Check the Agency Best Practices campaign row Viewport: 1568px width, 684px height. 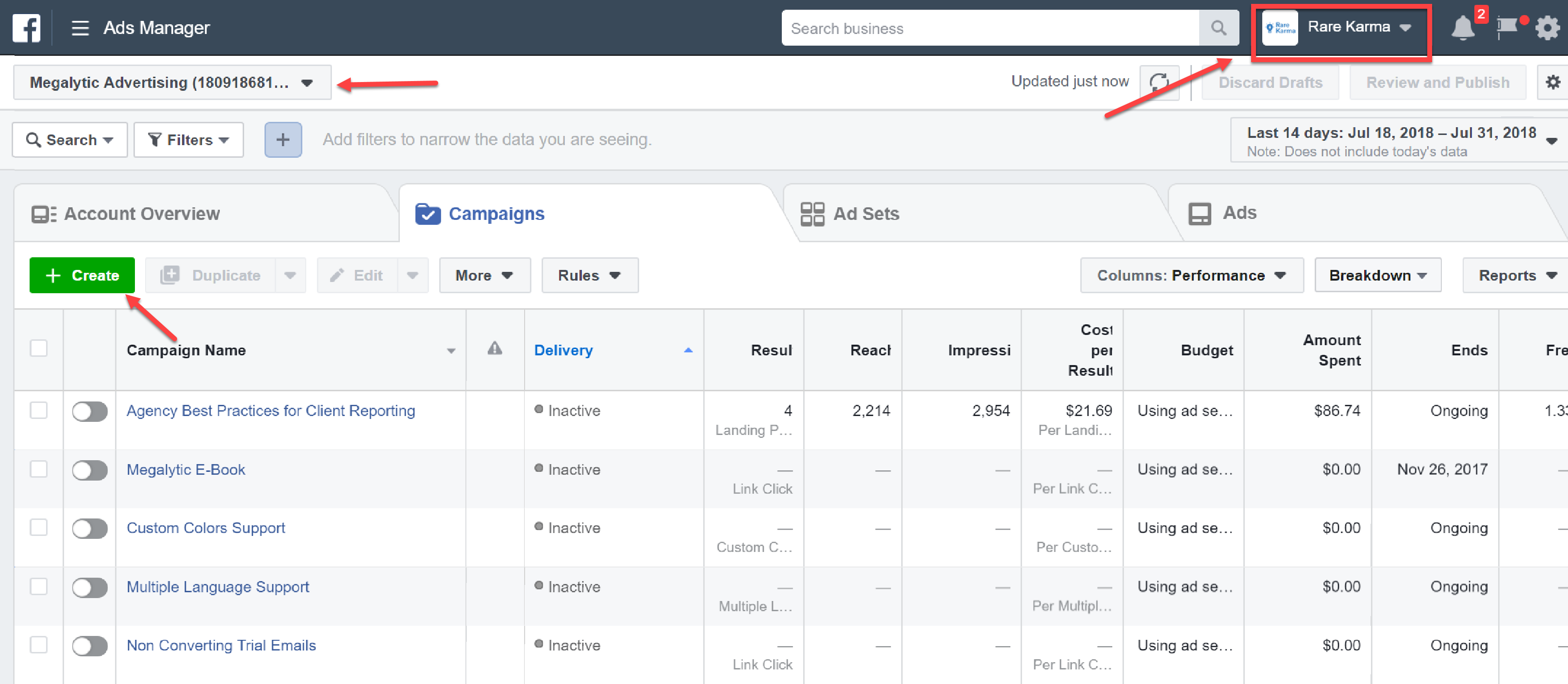(x=39, y=411)
